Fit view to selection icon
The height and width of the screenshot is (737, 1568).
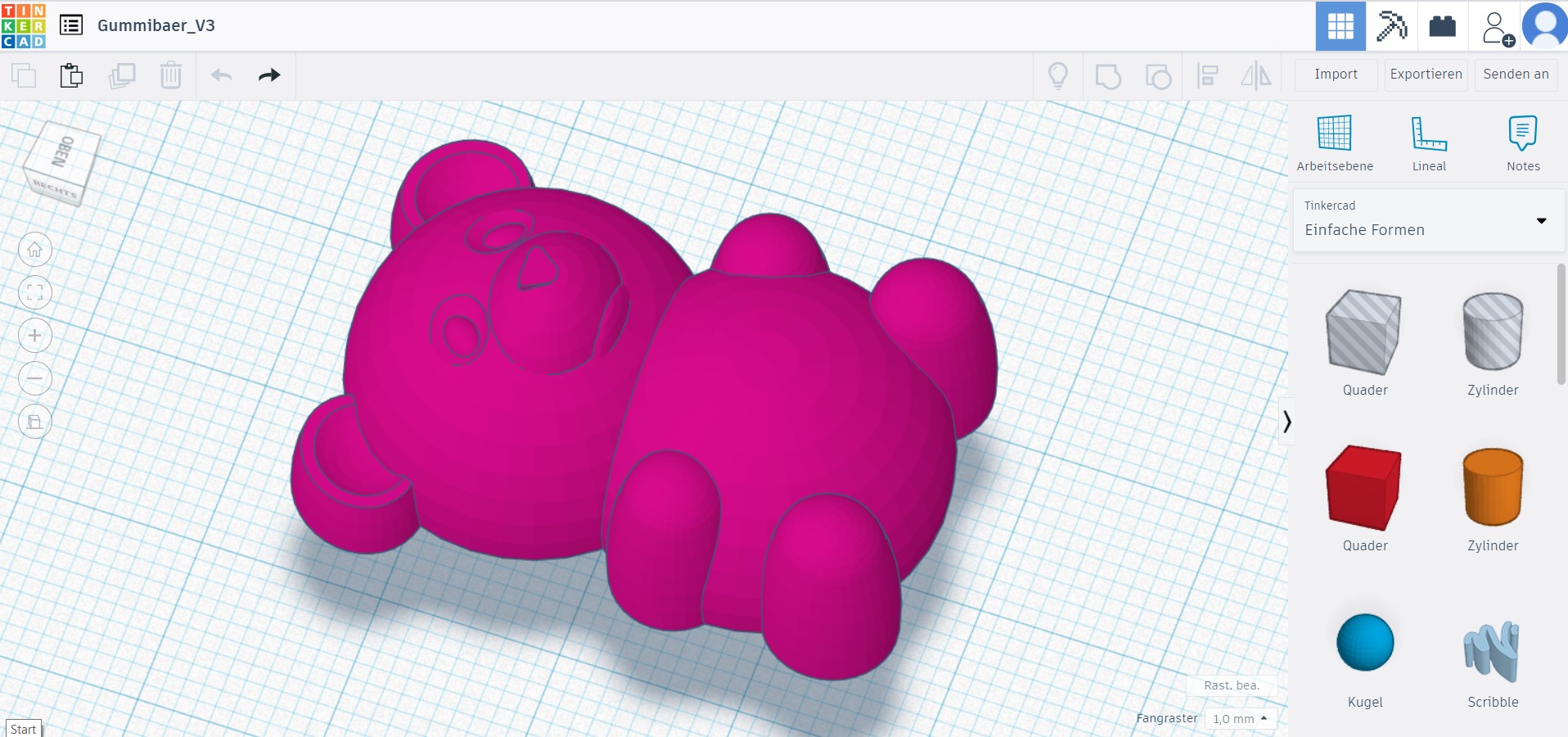[35, 292]
